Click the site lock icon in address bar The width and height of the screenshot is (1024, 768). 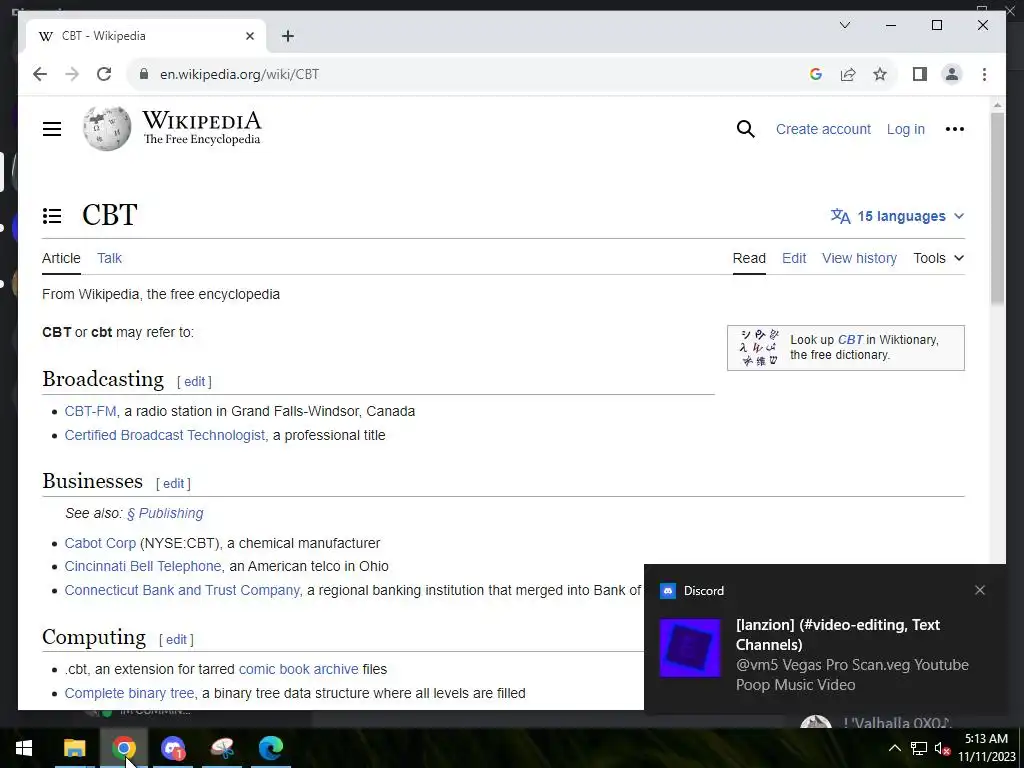click(x=144, y=74)
